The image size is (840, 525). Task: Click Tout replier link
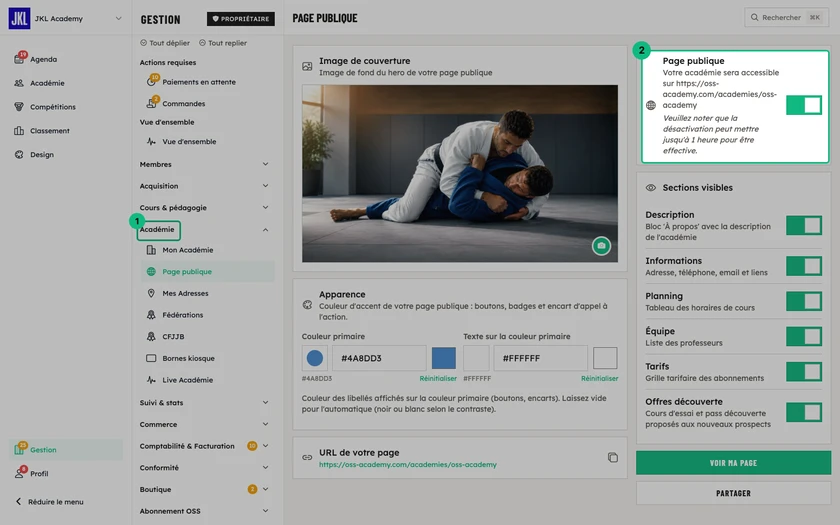point(223,43)
